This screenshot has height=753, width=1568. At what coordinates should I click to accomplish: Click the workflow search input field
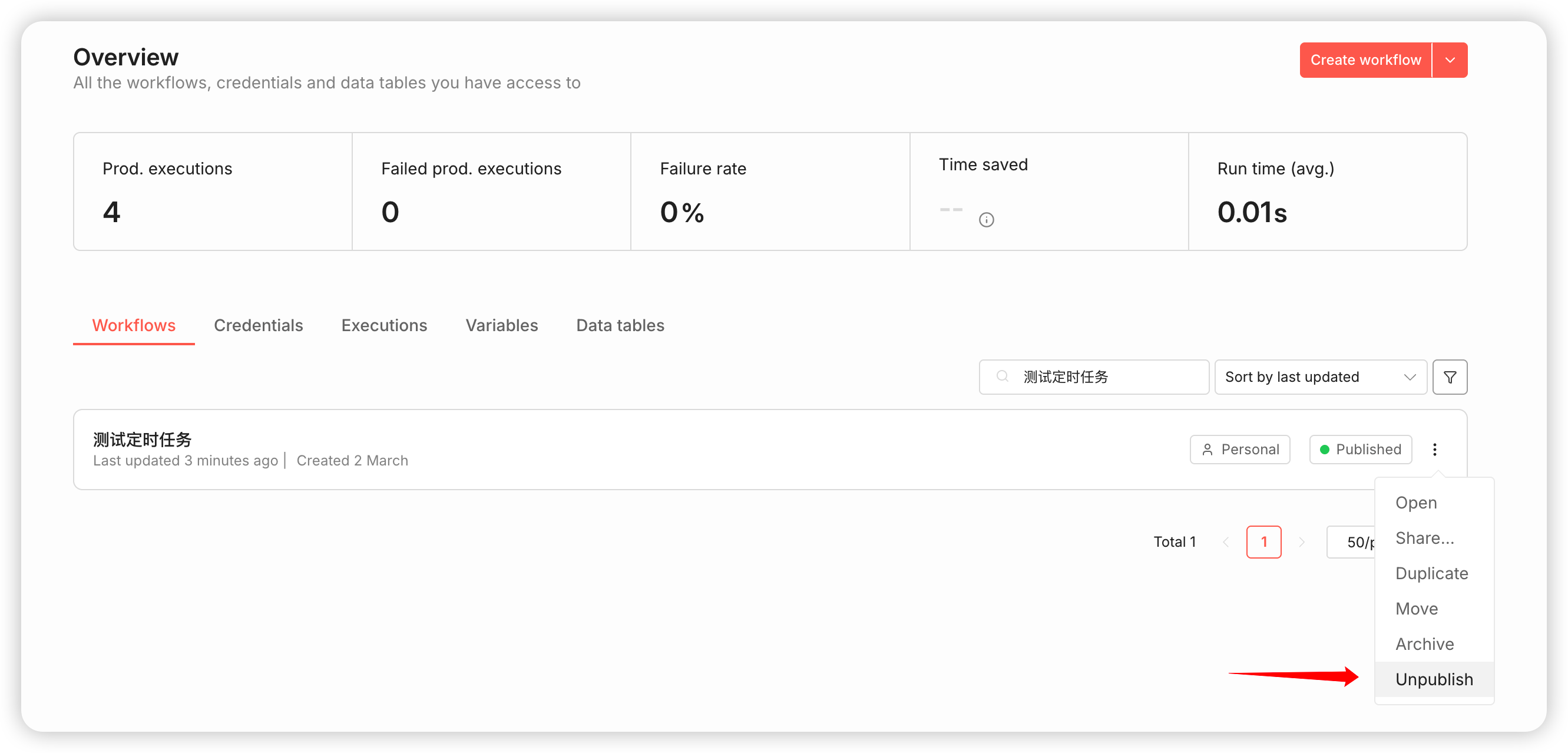coord(1101,378)
